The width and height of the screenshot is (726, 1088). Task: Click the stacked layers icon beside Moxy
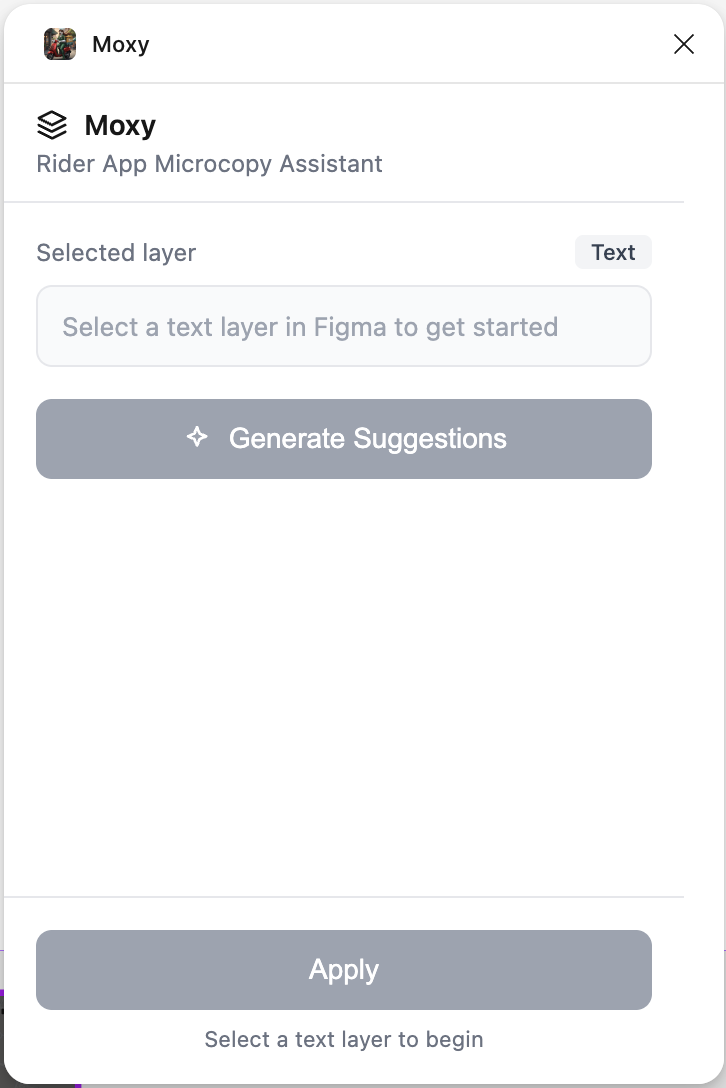click(x=52, y=125)
